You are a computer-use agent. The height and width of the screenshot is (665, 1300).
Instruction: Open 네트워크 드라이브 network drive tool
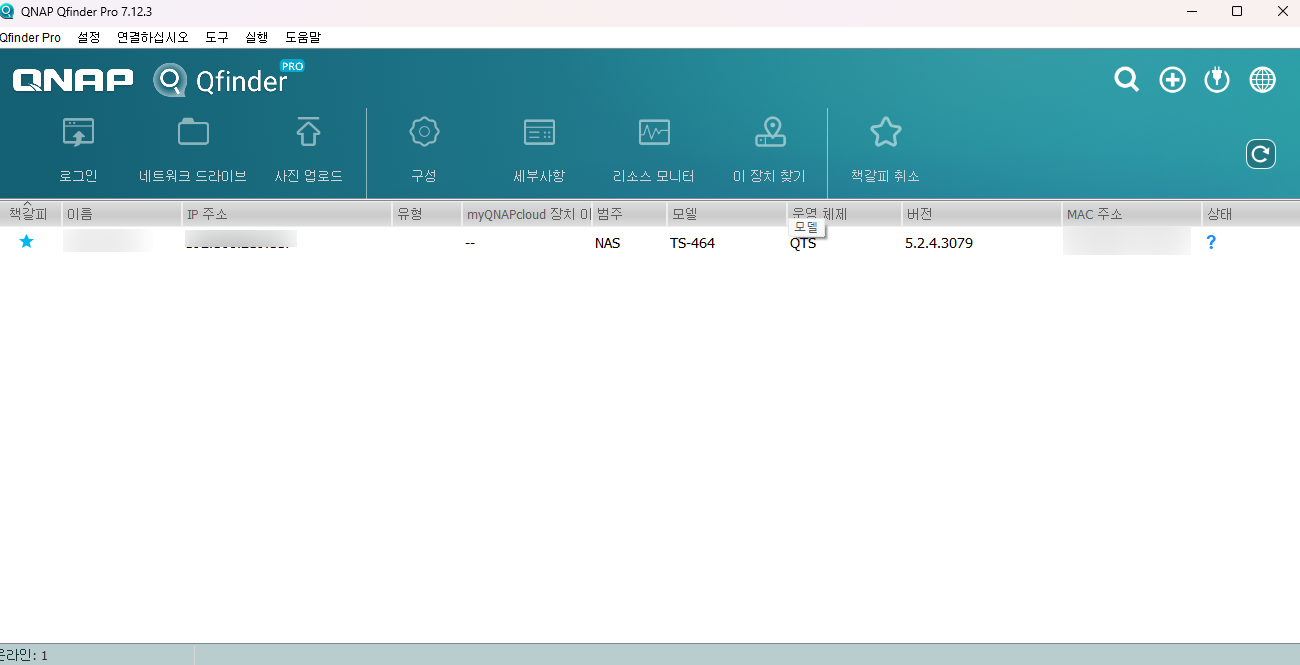tap(193, 132)
